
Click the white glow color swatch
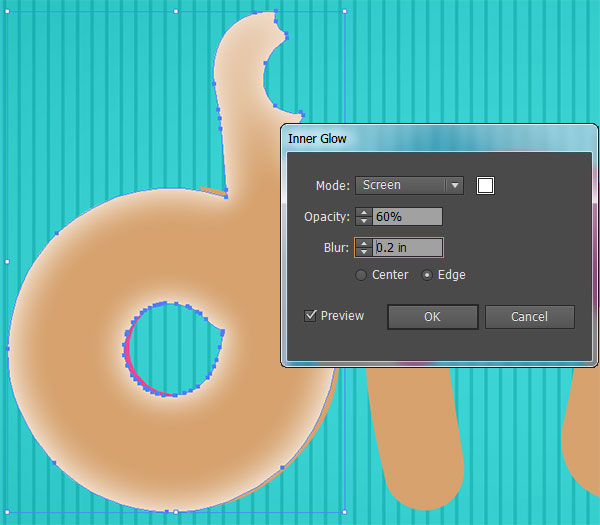tap(486, 185)
